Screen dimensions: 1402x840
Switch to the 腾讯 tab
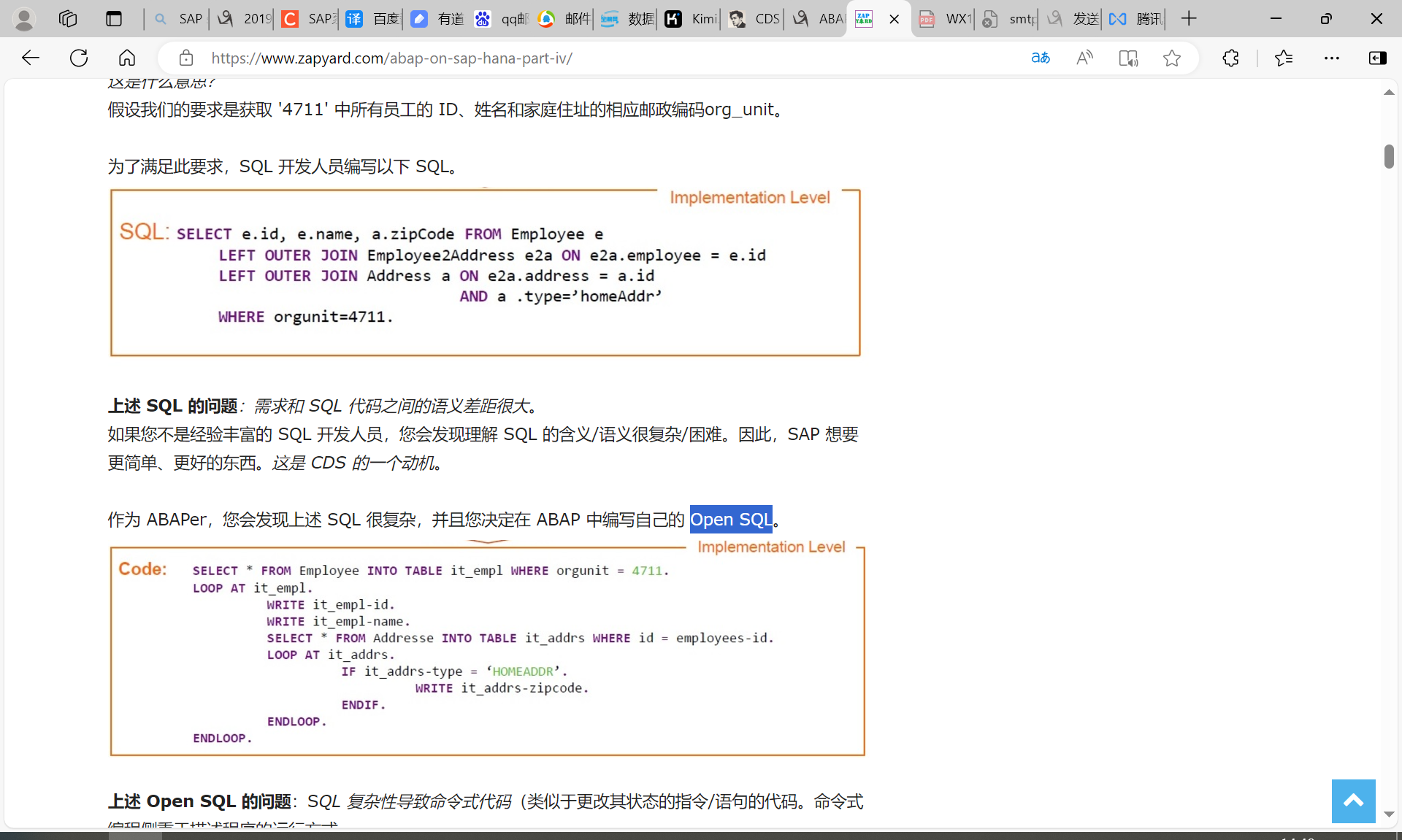point(1135,19)
